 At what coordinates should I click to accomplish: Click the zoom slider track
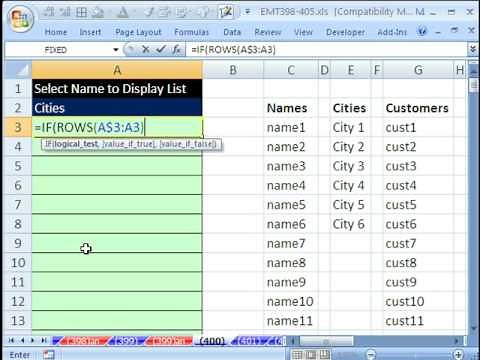[x=415, y=355]
